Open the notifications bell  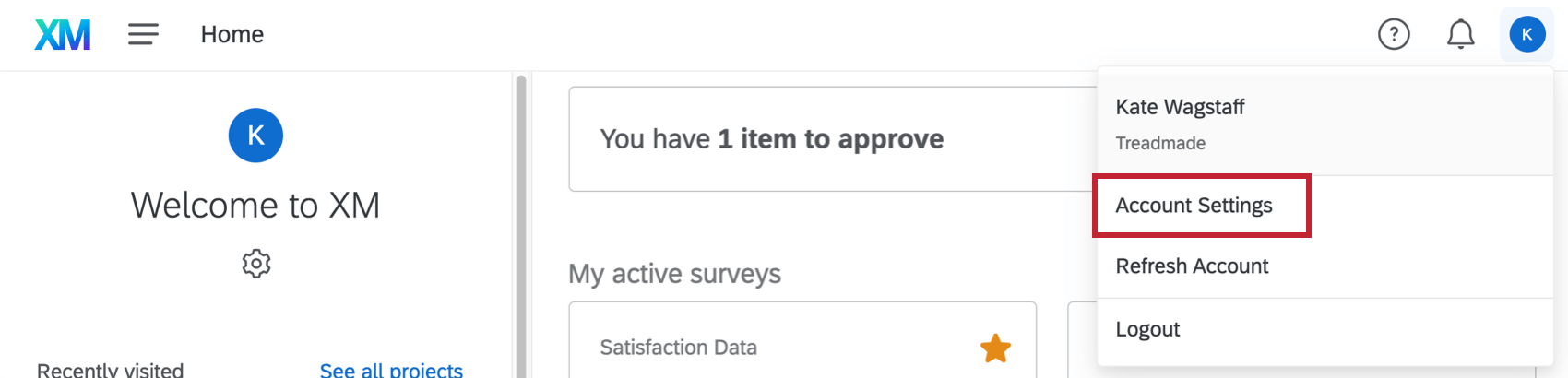pyautogui.click(x=1460, y=35)
